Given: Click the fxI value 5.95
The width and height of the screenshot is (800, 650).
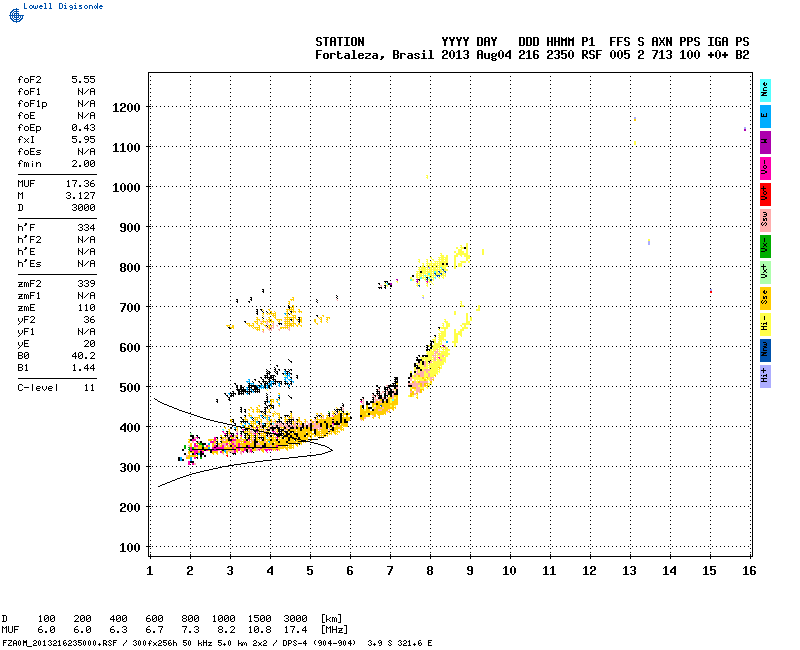Looking at the screenshot, I should [x=83, y=140].
